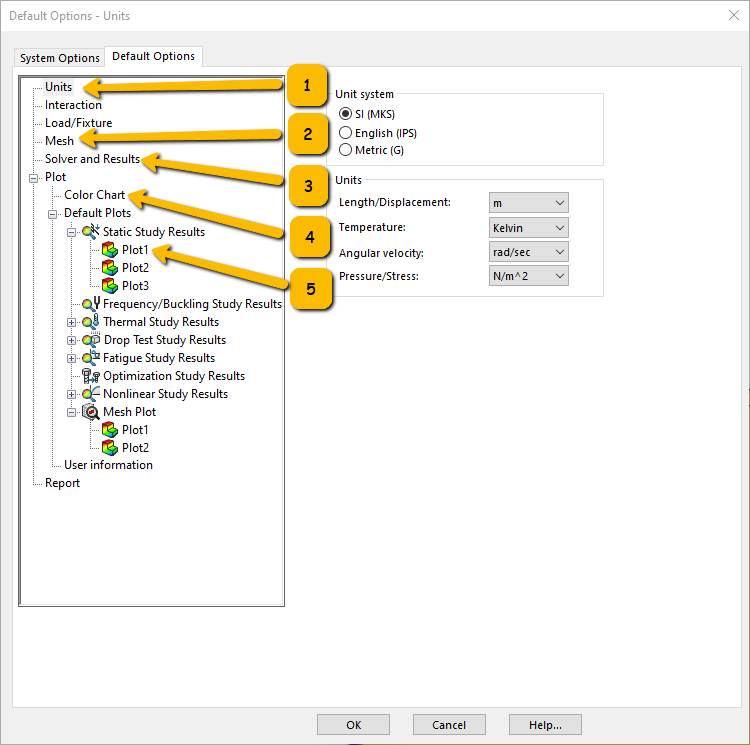Expand the Thermal Study Results node
The image size is (750, 745).
(71, 322)
